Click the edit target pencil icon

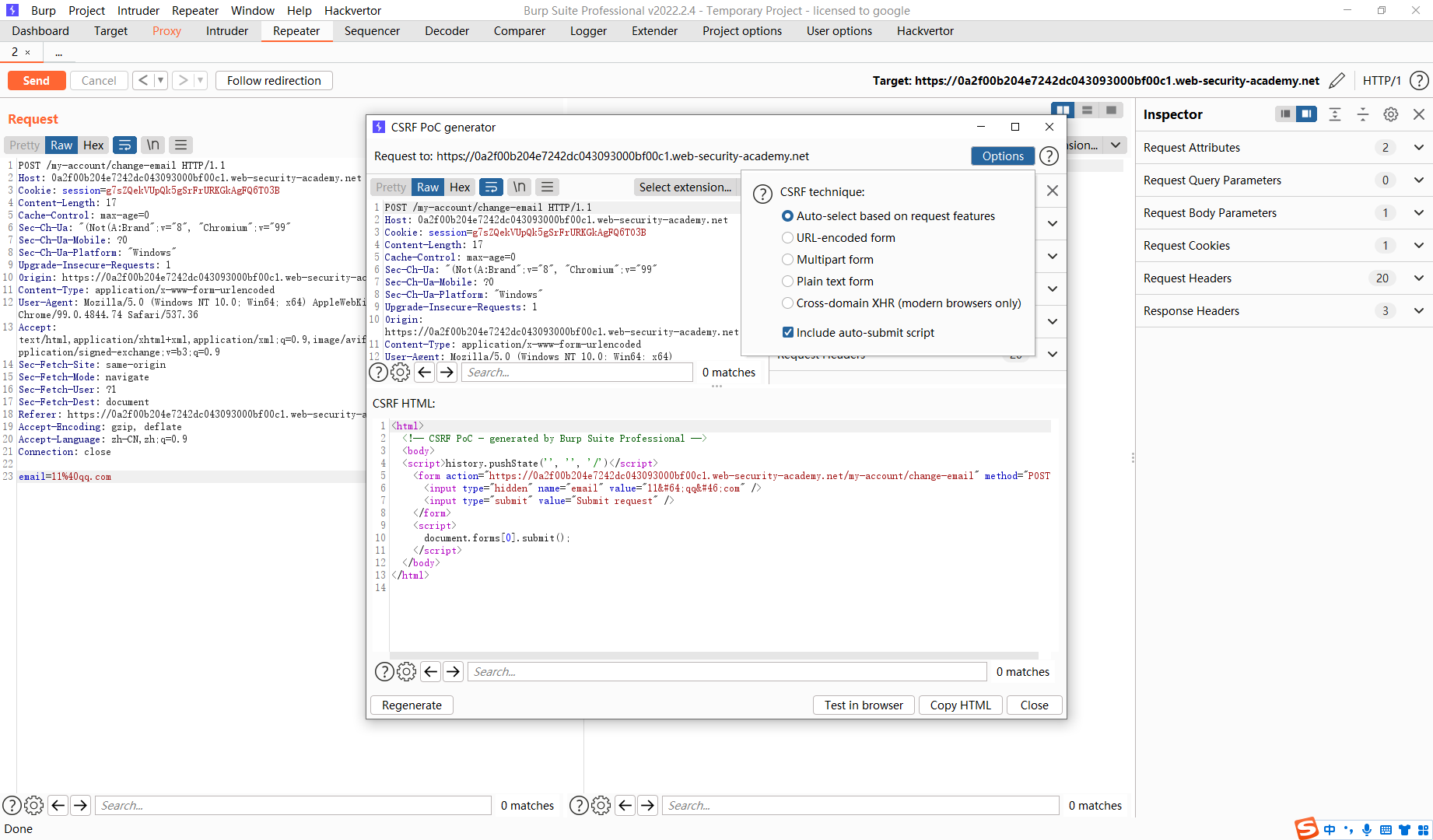[x=1337, y=81]
